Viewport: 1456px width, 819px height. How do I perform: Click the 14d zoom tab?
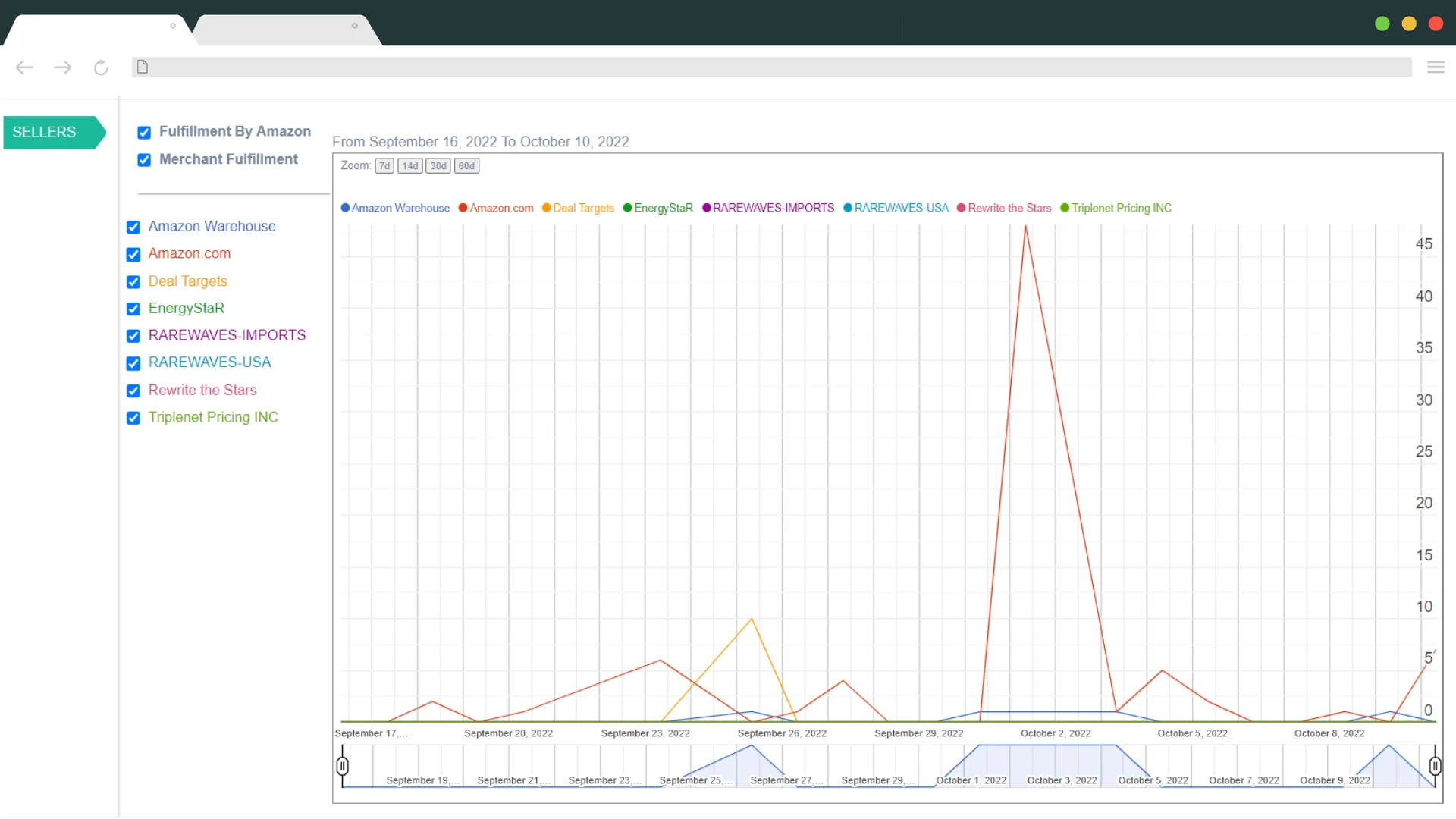(410, 166)
